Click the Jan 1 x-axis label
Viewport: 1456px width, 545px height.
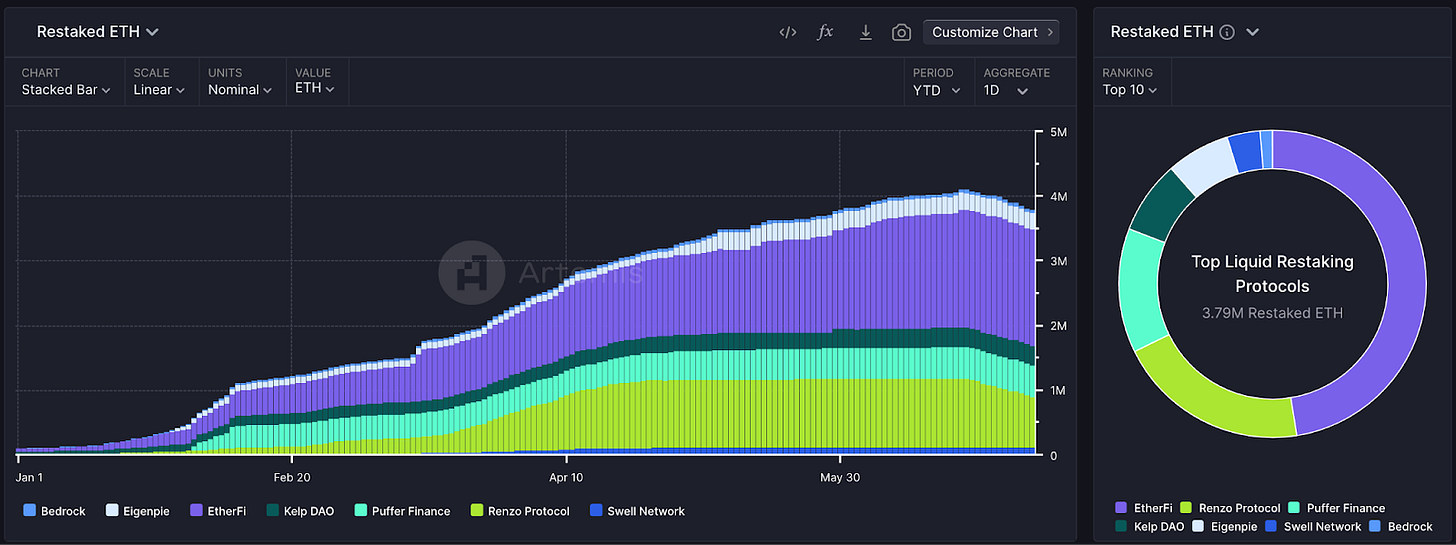30,478
